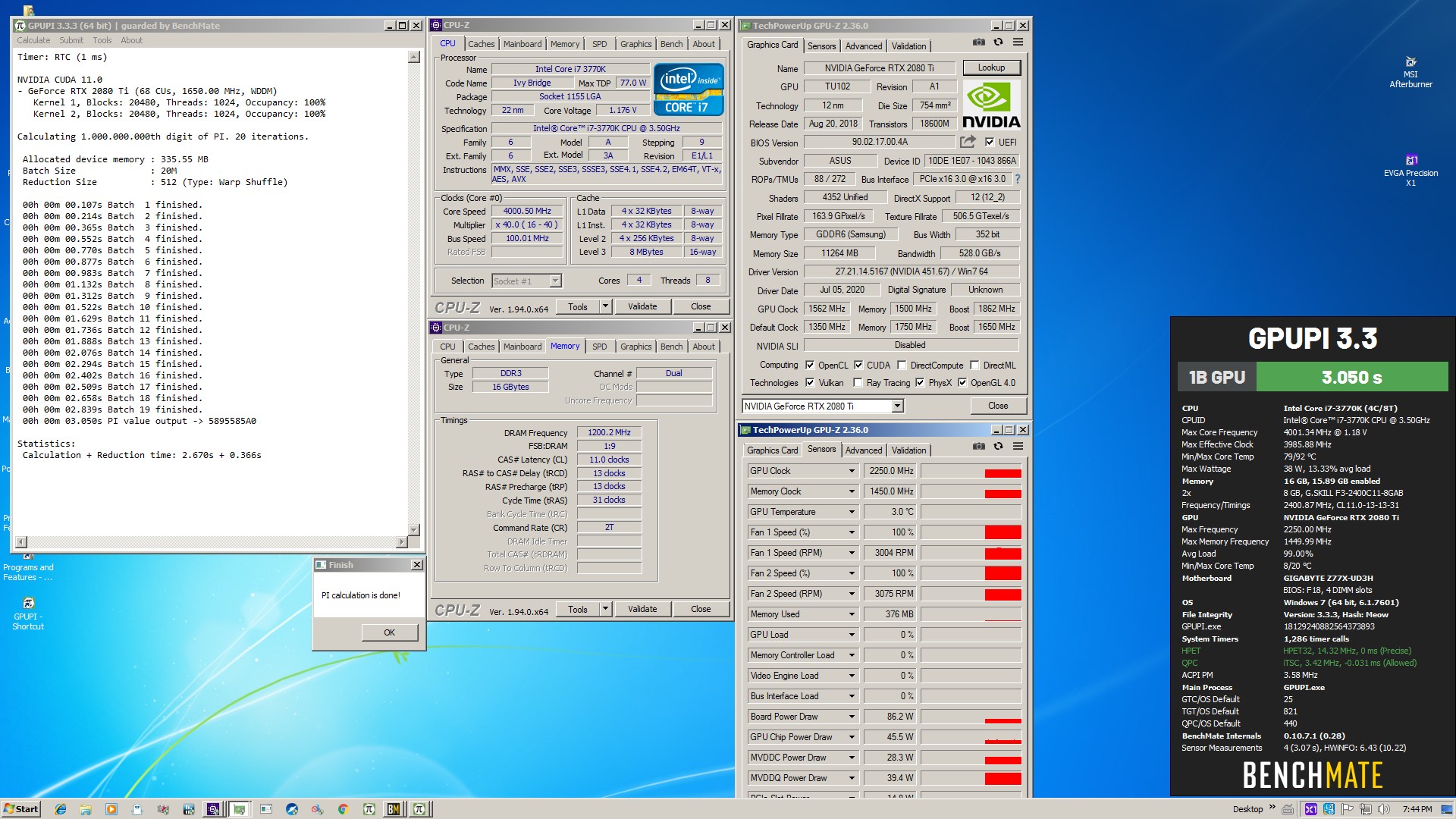
Task: Click the BenchMate BM taskbar icon
Action: 394,809
